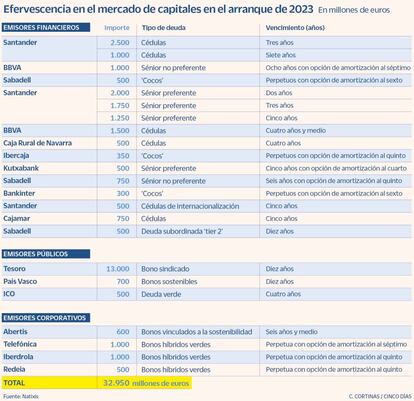Screen dimensions: 414x401
Task: Select the 'País Vasco' issuer name
Action: point(20,281)
